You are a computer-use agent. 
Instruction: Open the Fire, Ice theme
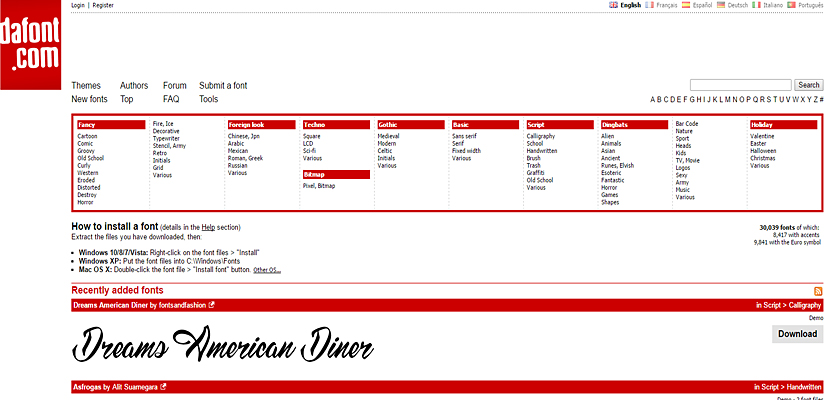pyautogui.click(x=163, y=124)
